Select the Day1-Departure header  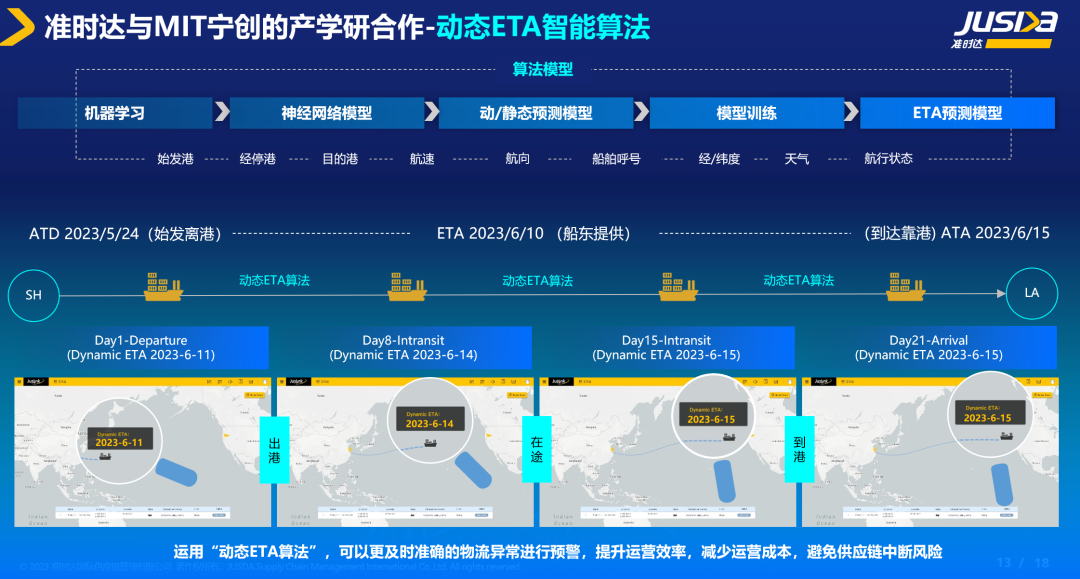[141, 347]
